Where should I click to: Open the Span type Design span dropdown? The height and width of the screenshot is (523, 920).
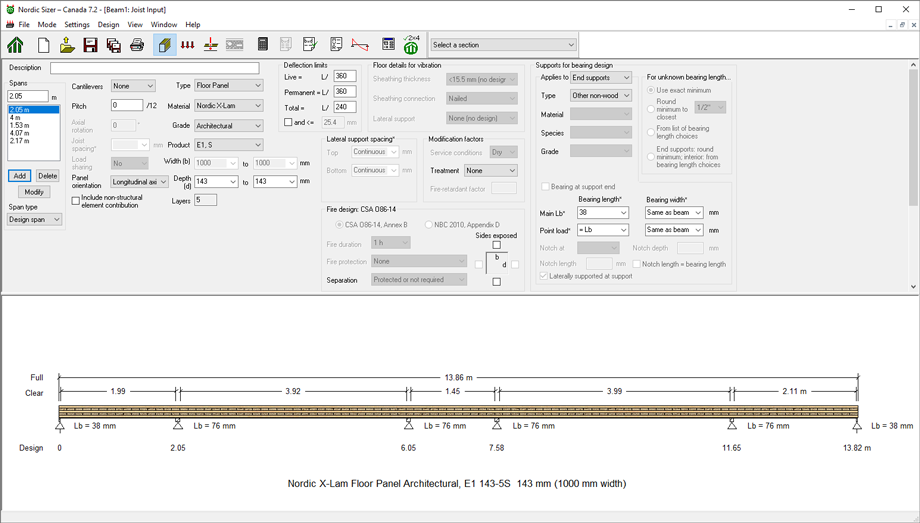35,220
